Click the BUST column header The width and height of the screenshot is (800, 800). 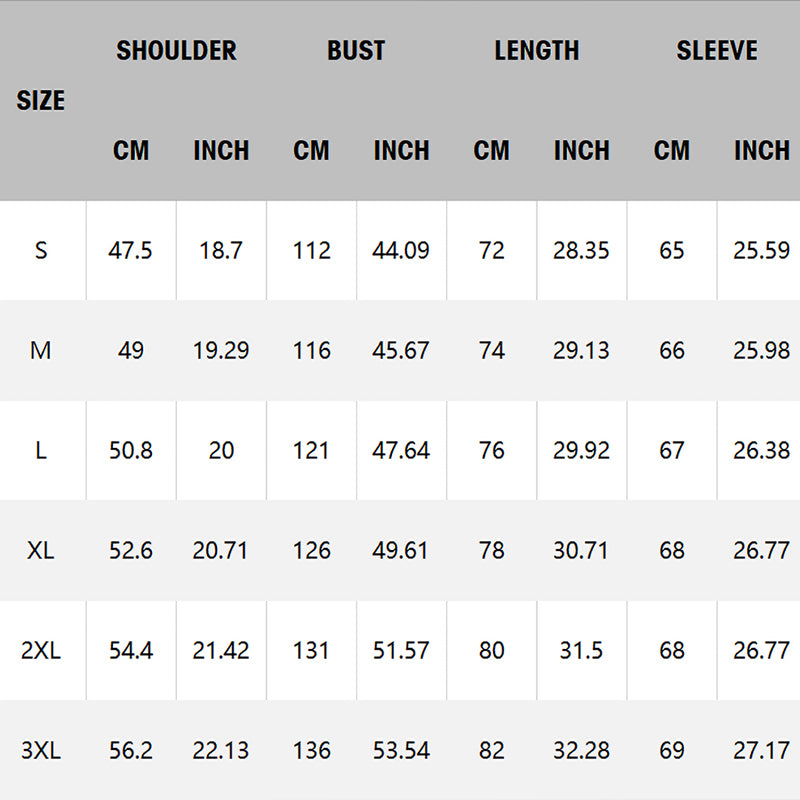pyautogui.click(x=356, y=50)
